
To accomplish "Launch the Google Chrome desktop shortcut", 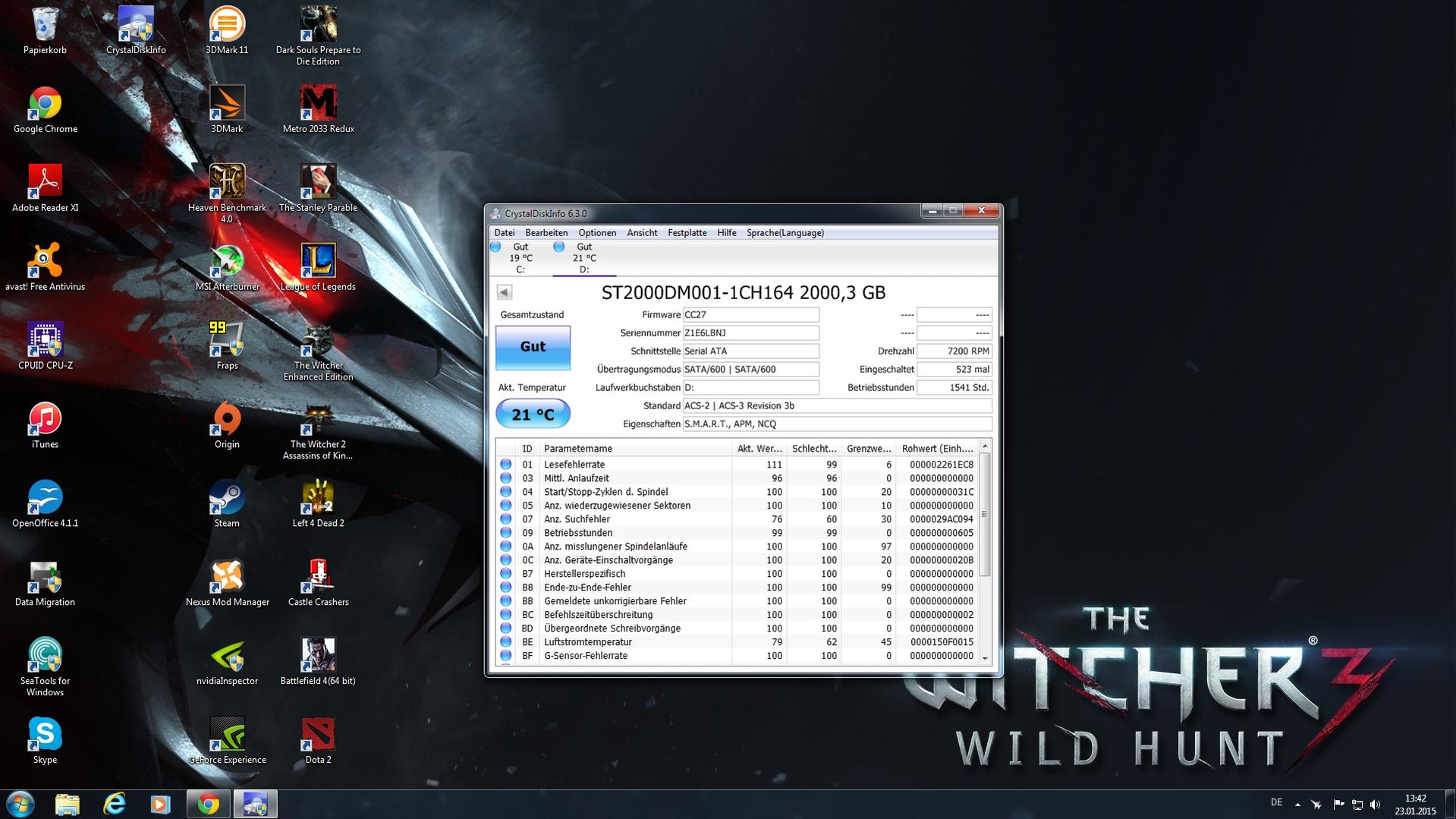I will (45, 109).
